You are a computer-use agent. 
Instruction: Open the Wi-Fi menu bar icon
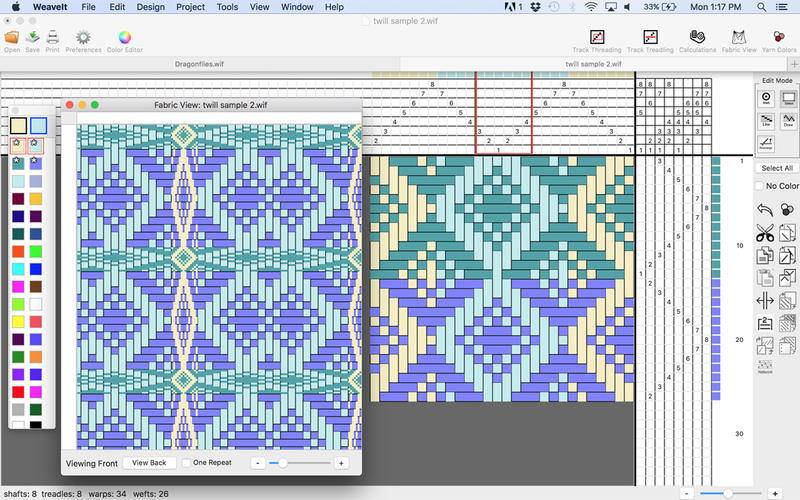[x=591, y=7]
